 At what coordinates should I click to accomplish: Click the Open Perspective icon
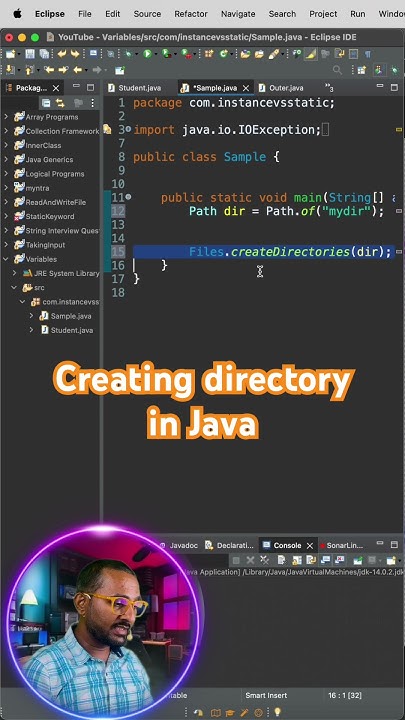click(x=361, y=70)
